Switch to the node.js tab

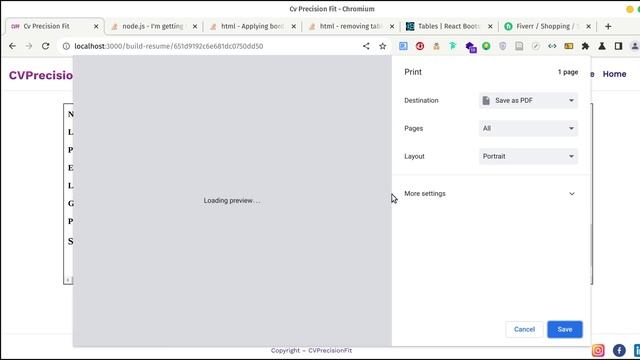[x=154, y=26]
